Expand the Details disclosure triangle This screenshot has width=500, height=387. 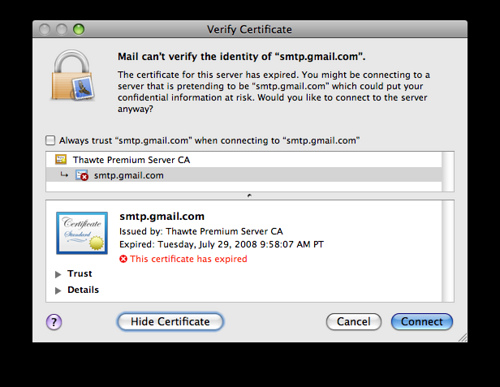58,290
